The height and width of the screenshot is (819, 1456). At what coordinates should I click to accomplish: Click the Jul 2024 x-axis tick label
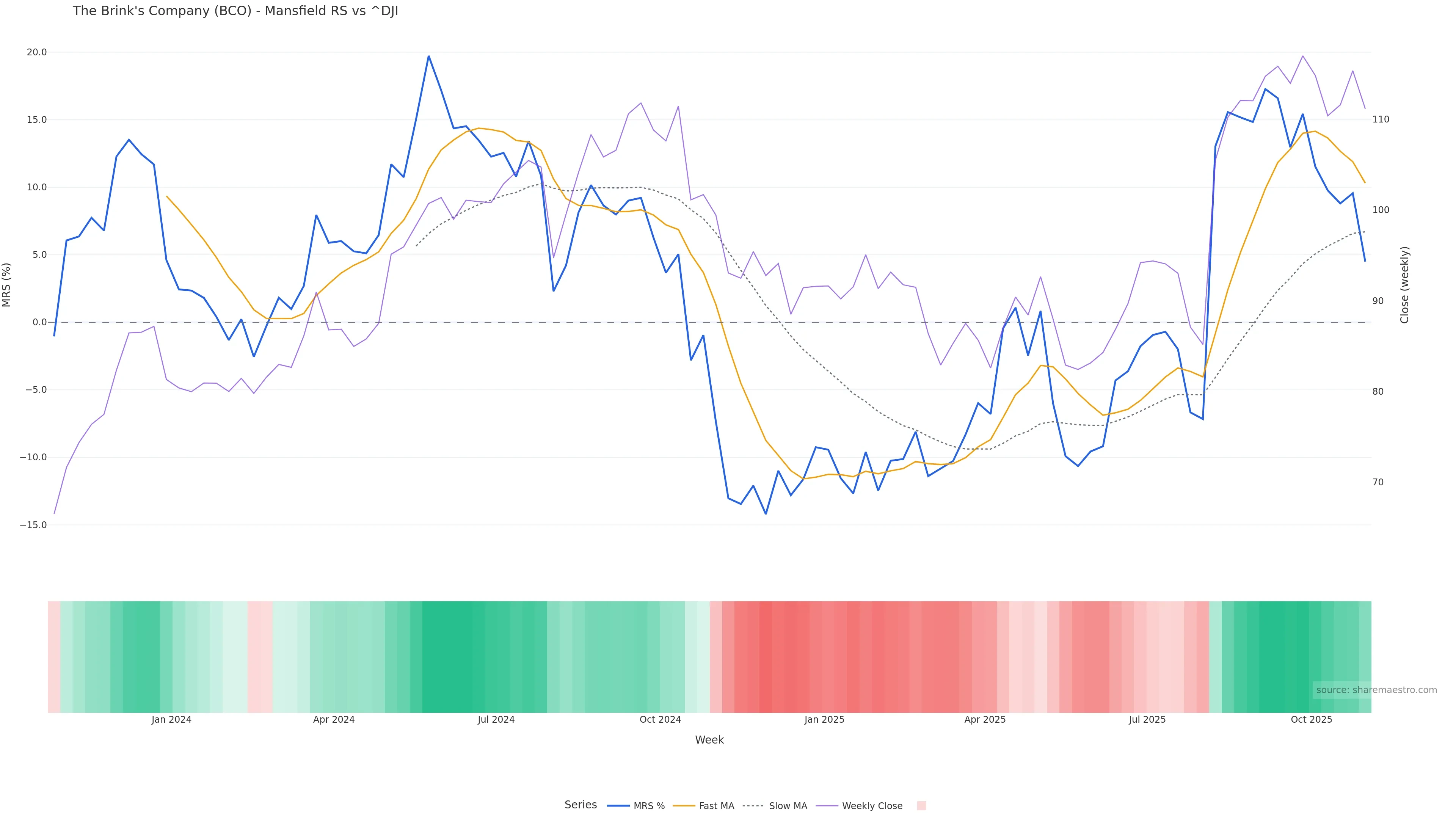[496, 720]
